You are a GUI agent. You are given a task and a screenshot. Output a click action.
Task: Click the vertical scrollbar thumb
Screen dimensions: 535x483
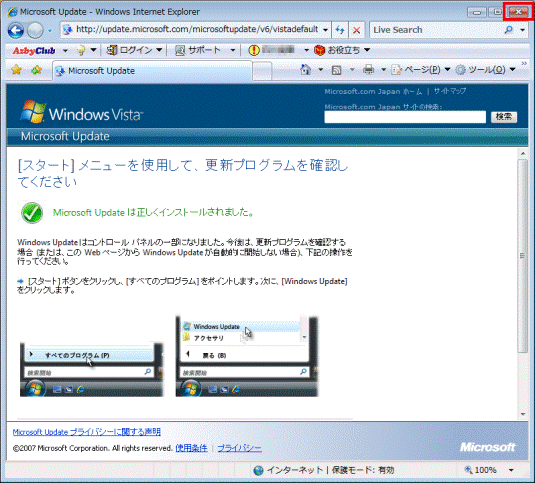point(522,256)
